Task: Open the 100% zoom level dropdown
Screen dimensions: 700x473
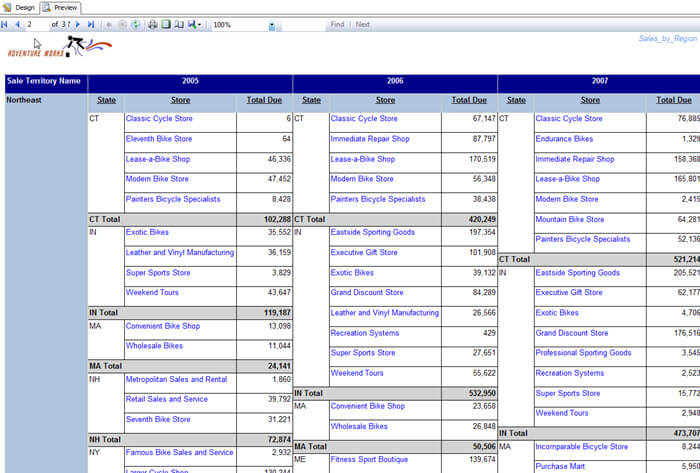Action: click(272, 25)
